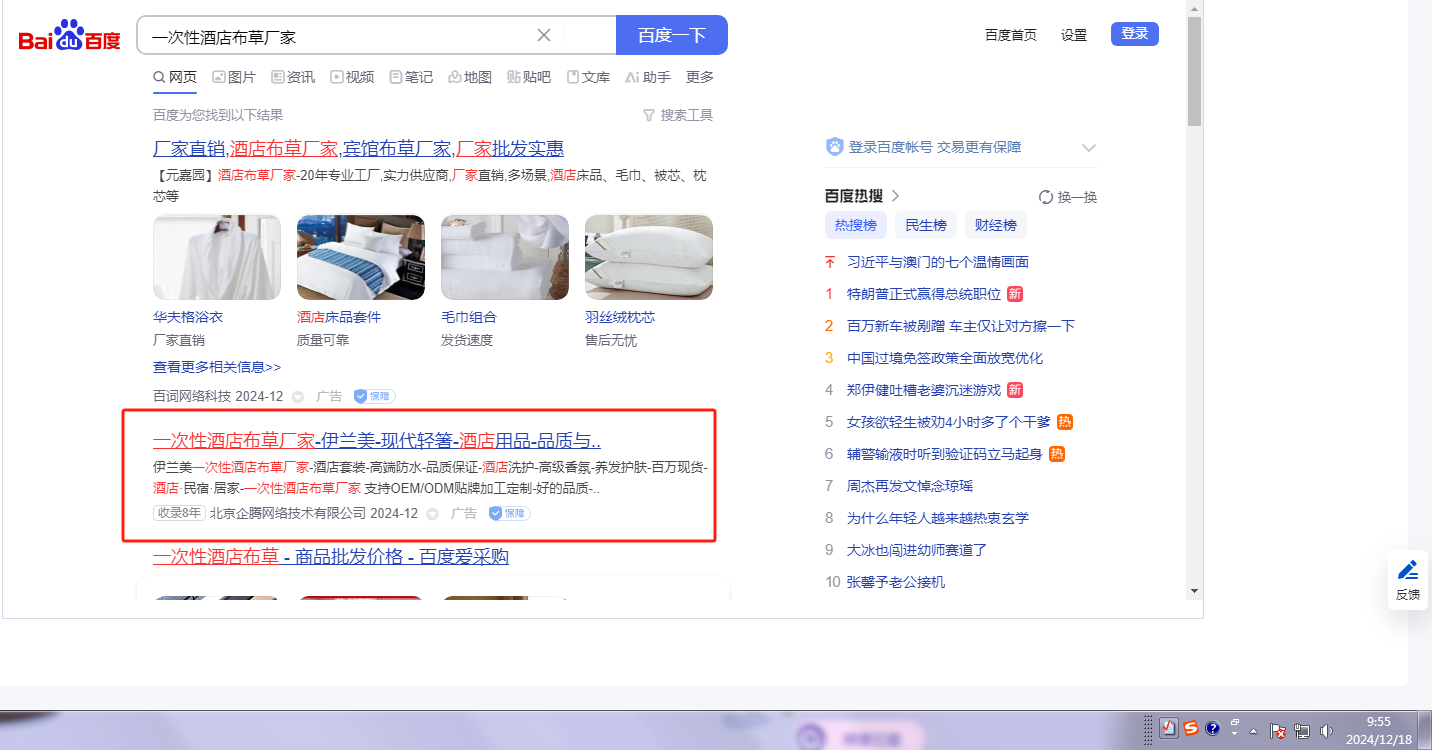Click the 毛巾组合 towel thumbnail
The width and height of the screenshot is (1432, 750).
[505, 257]
